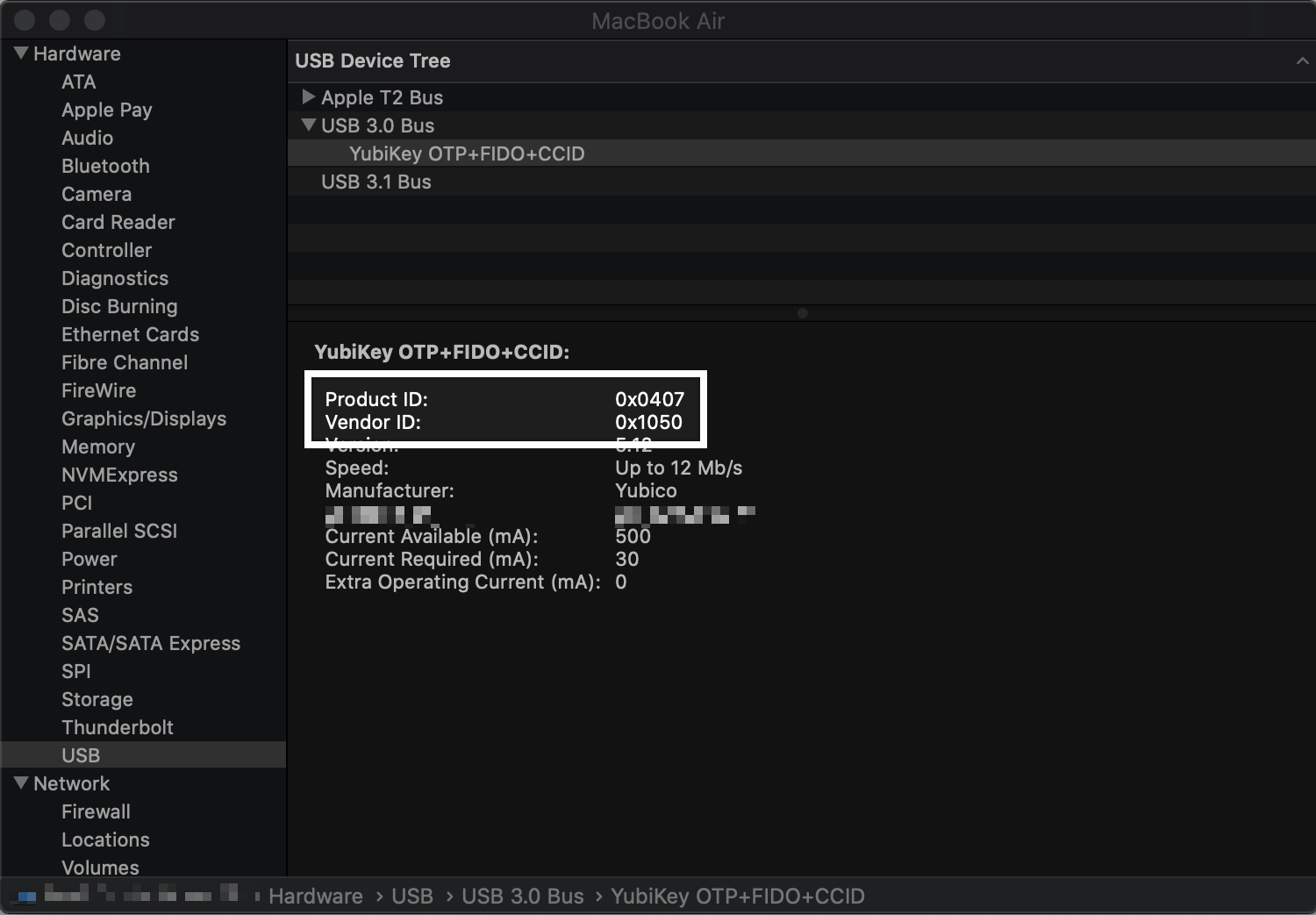Image resolution: width=1316 pixels, height=915 pixels.
Task: Select SAS in the sidebar
Action: (x=80, y=615)
